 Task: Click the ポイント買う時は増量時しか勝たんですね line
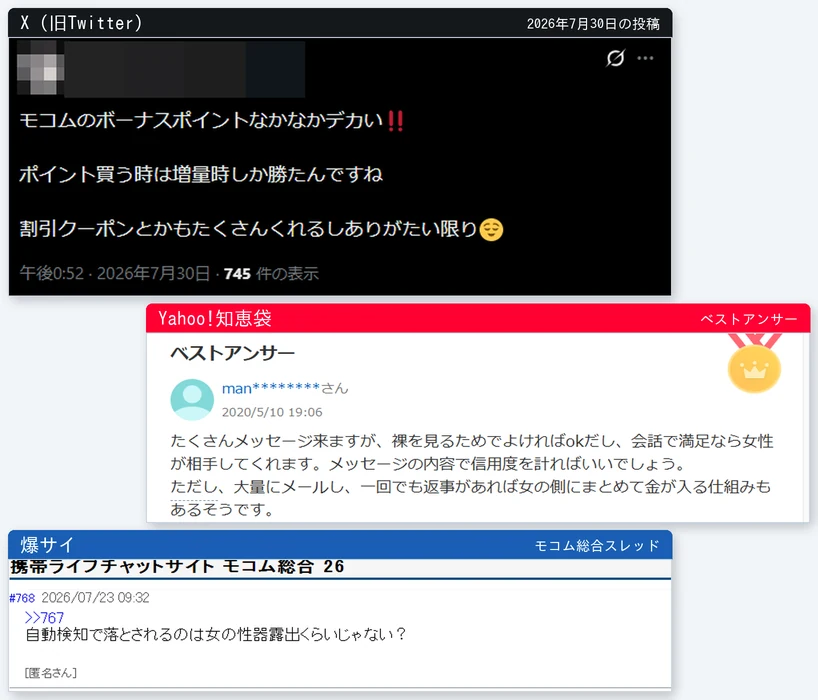pos(201,174)
